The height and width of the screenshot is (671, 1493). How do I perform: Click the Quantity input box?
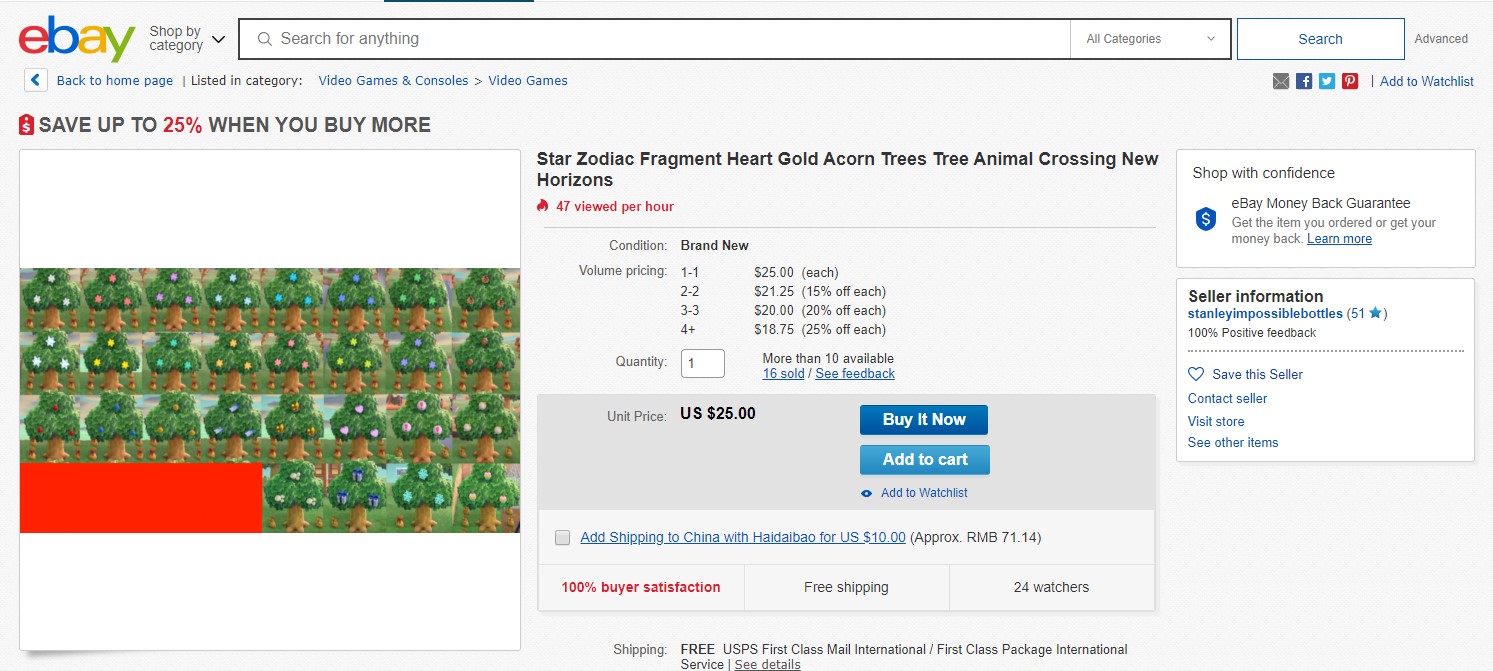(702, 363)
